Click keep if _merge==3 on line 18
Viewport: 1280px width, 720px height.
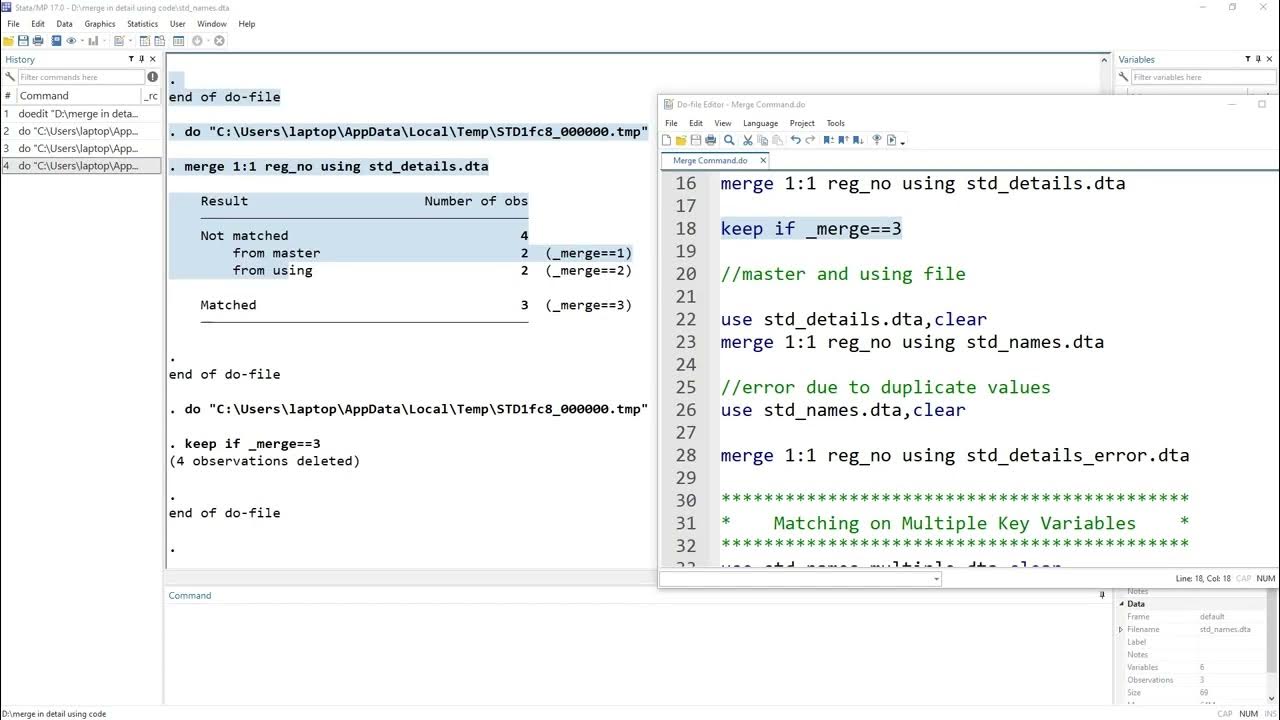[811, 229]
